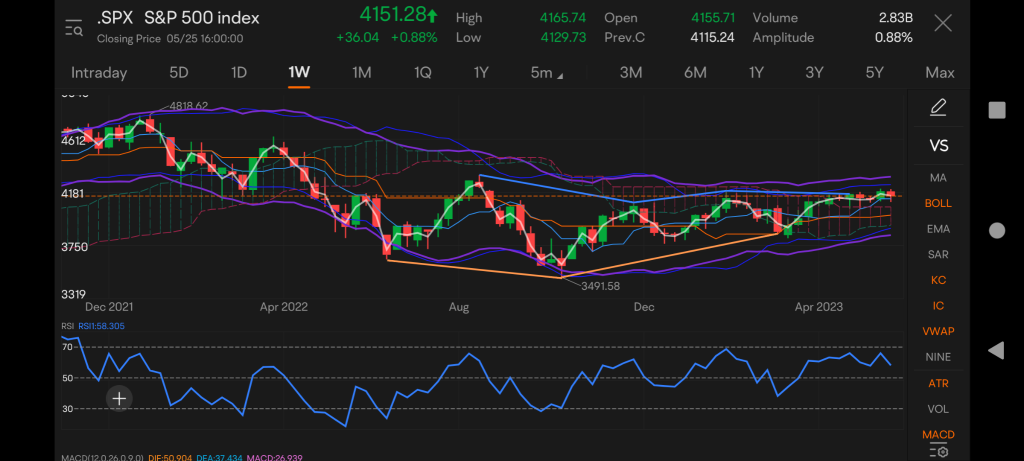Image resolution: width=1024 pixels, height=461 pixels.
Task: Tap the RSI1:58.305 indicator label
Action: pos(101,326)
